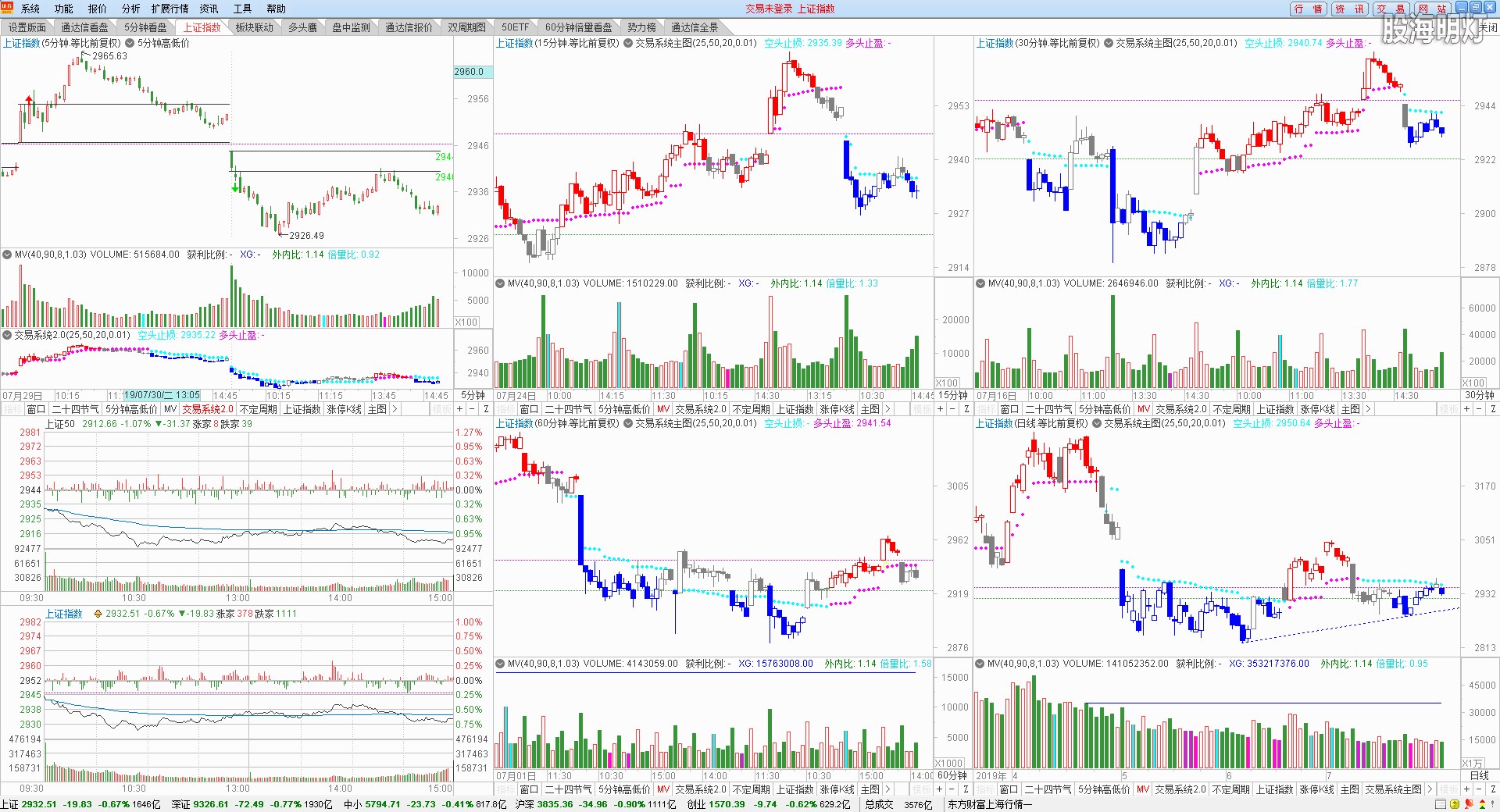The image size is (1500, 812).
Task: Open period selector labeled 15分钟
Action: [x=953, y=396]
